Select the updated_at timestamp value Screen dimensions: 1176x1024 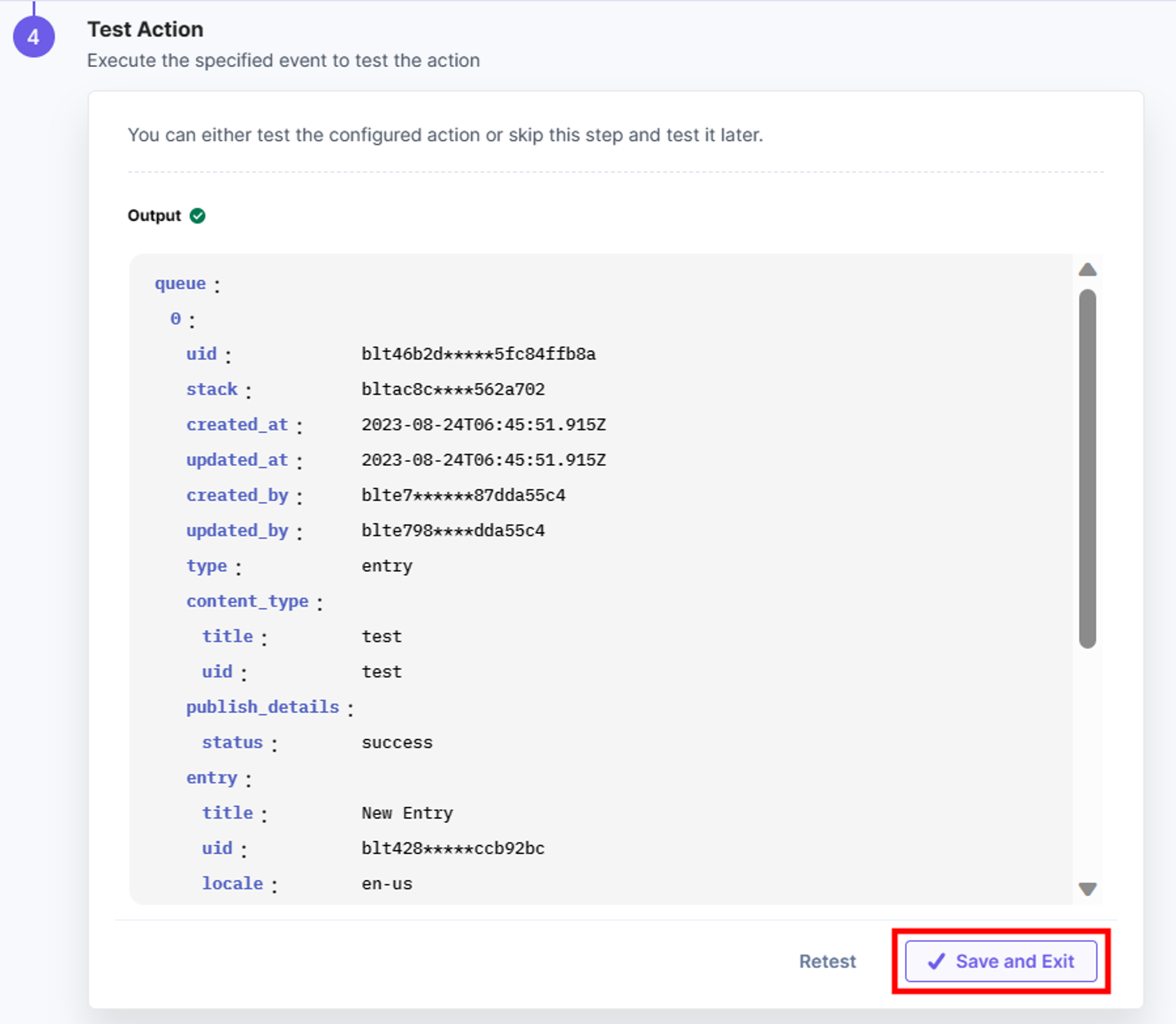[x=484, y=460]
